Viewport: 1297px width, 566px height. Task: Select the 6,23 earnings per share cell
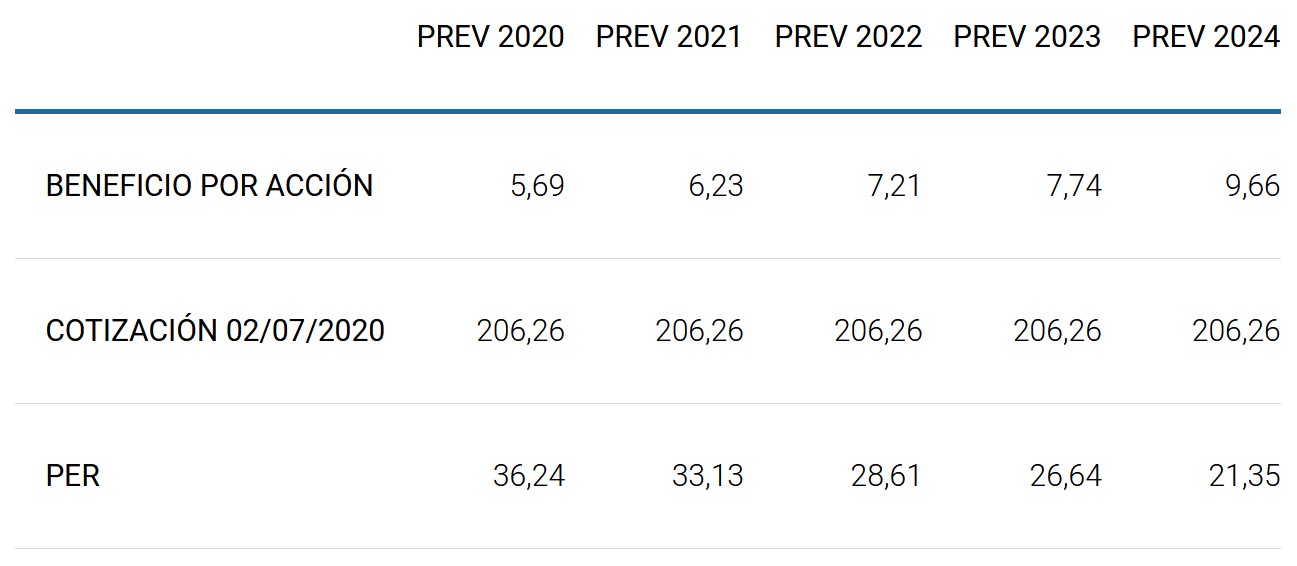[x=716, y=186]
